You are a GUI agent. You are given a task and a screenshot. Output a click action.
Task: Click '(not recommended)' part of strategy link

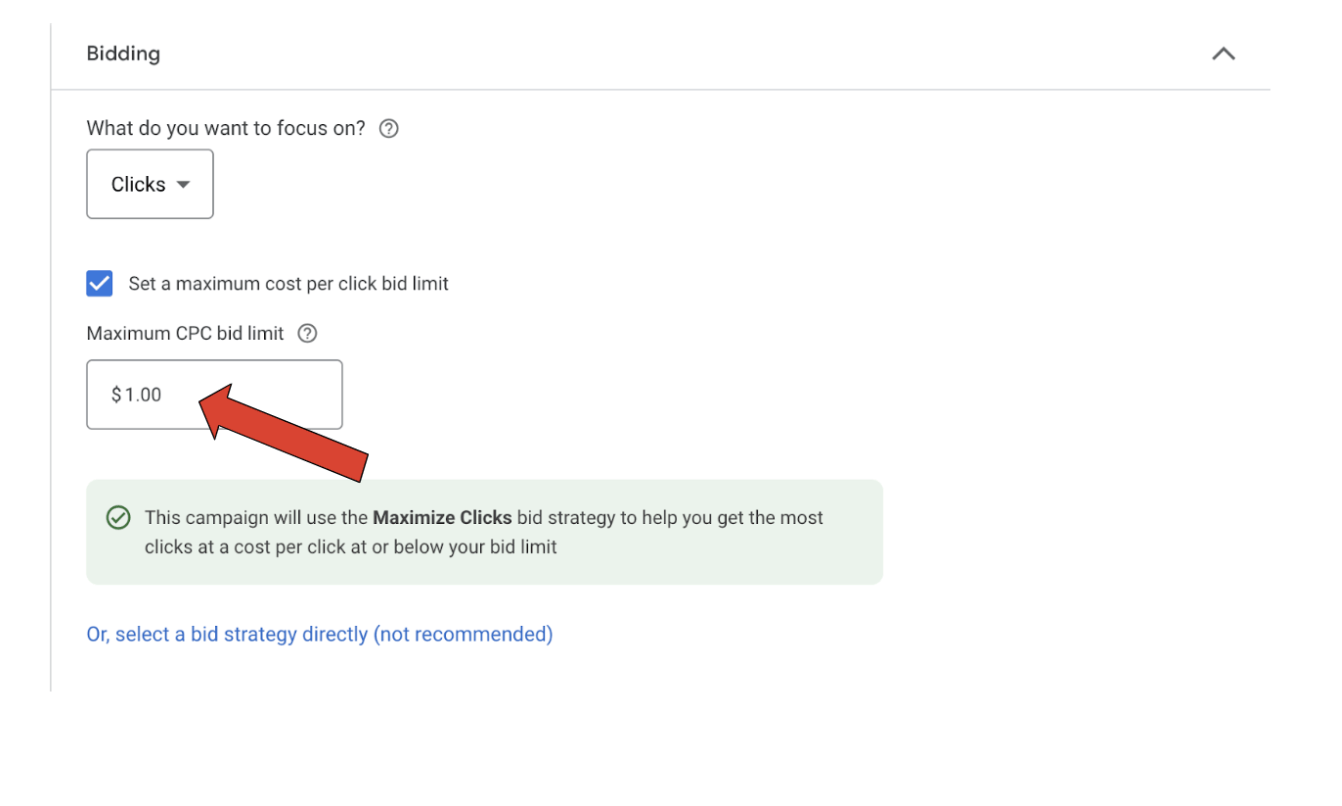(463, 634)
